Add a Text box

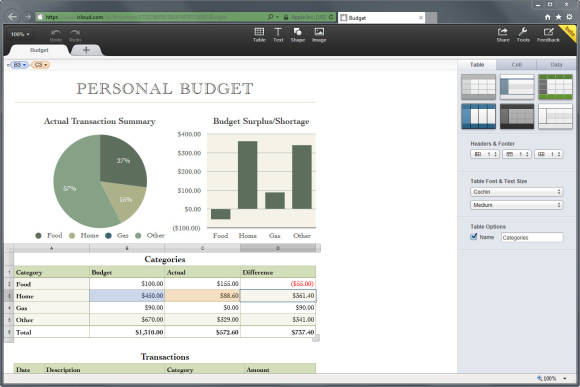(x=278, y=34)
